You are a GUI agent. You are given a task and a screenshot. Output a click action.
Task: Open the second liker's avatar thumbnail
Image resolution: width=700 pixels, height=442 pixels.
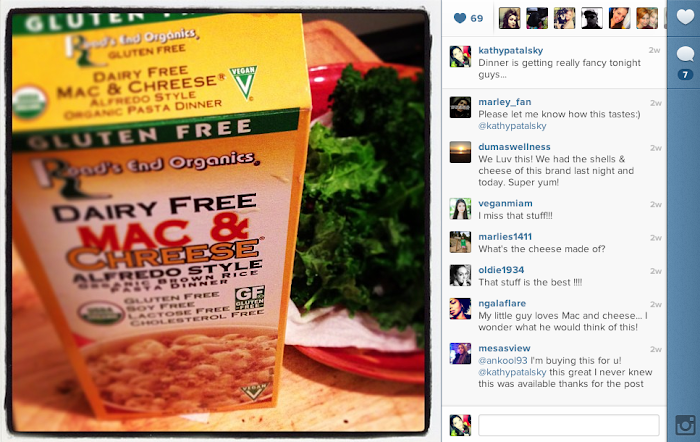pos(537,18)
